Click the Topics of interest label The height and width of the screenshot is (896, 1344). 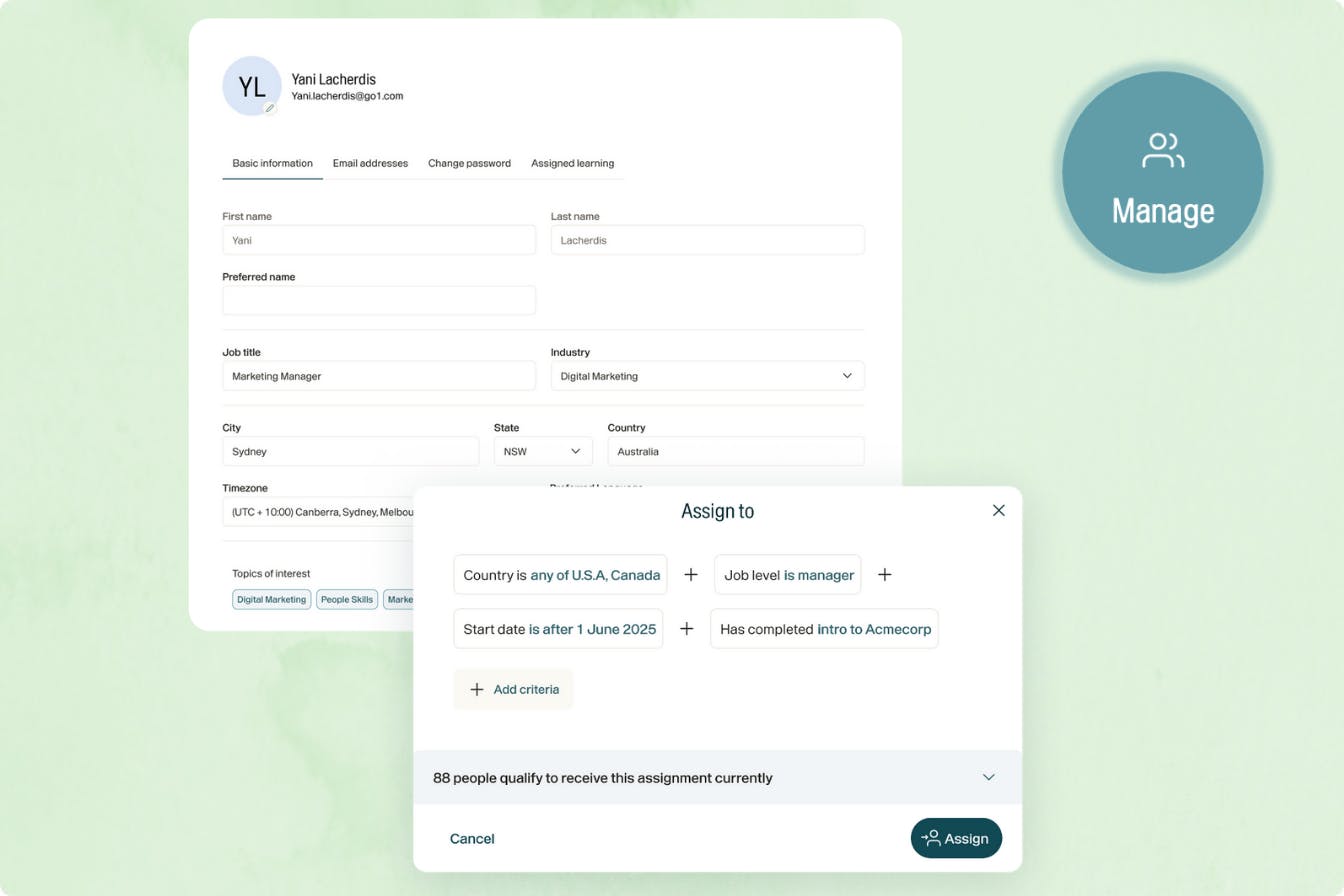tap(271, 574)
